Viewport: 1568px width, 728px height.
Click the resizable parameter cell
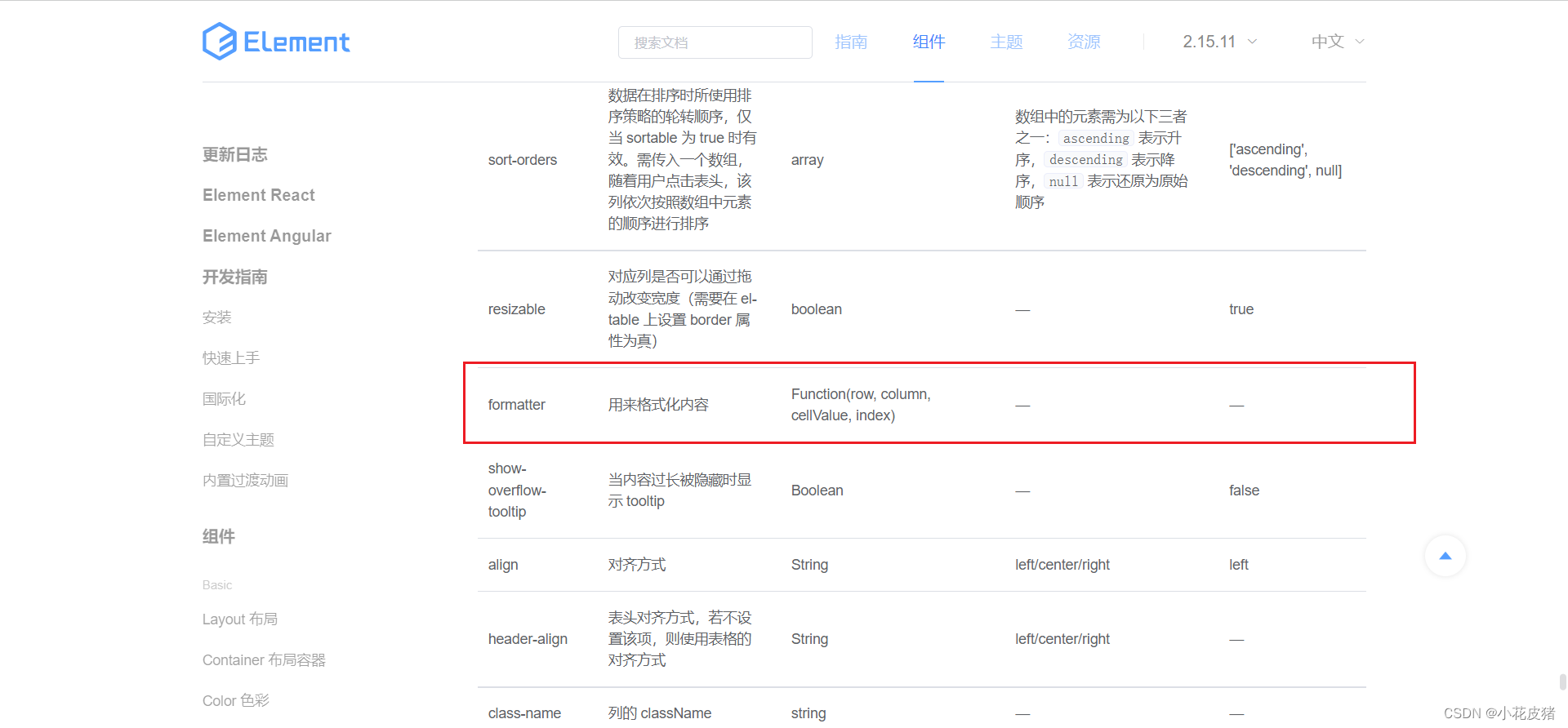[517, 309]
